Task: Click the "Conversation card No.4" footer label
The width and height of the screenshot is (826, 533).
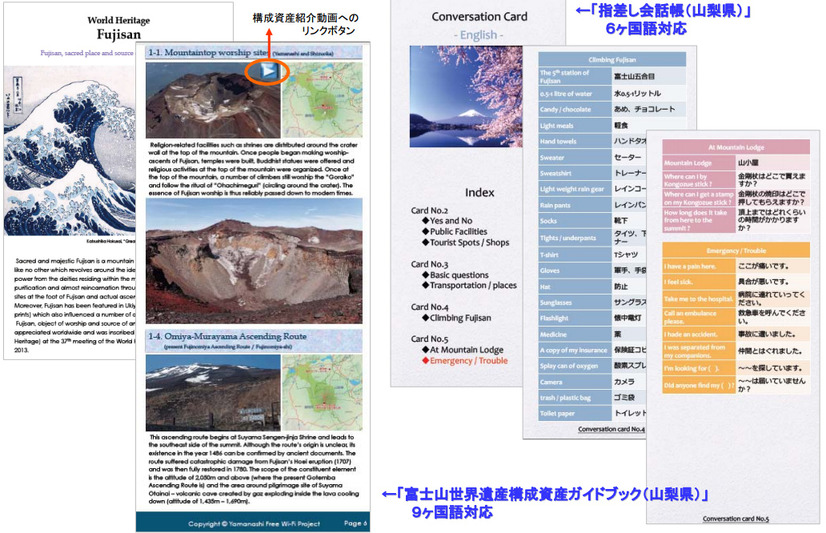Action: 612,429
